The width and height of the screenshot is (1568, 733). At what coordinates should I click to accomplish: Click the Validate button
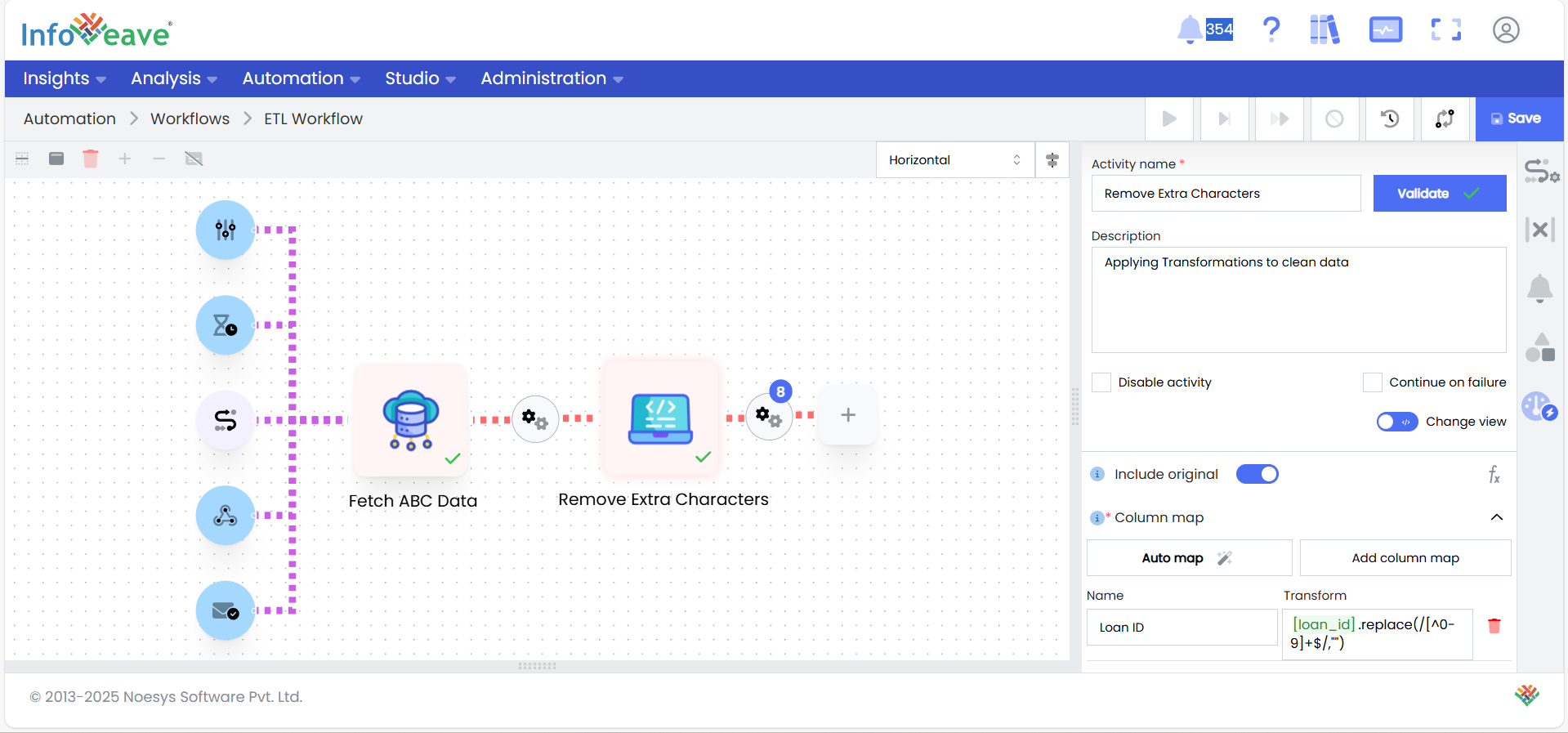point(1439,194)
